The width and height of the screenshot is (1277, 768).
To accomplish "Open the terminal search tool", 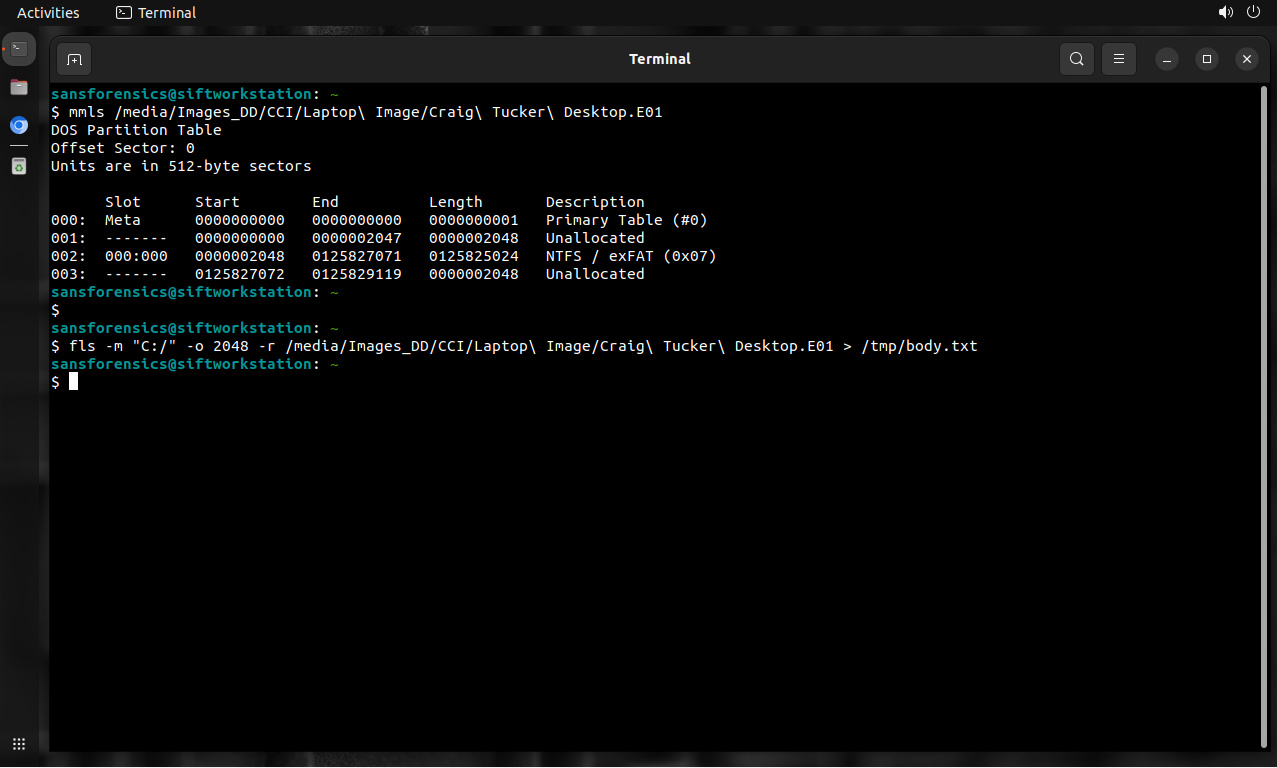I will coord(1076,59).
